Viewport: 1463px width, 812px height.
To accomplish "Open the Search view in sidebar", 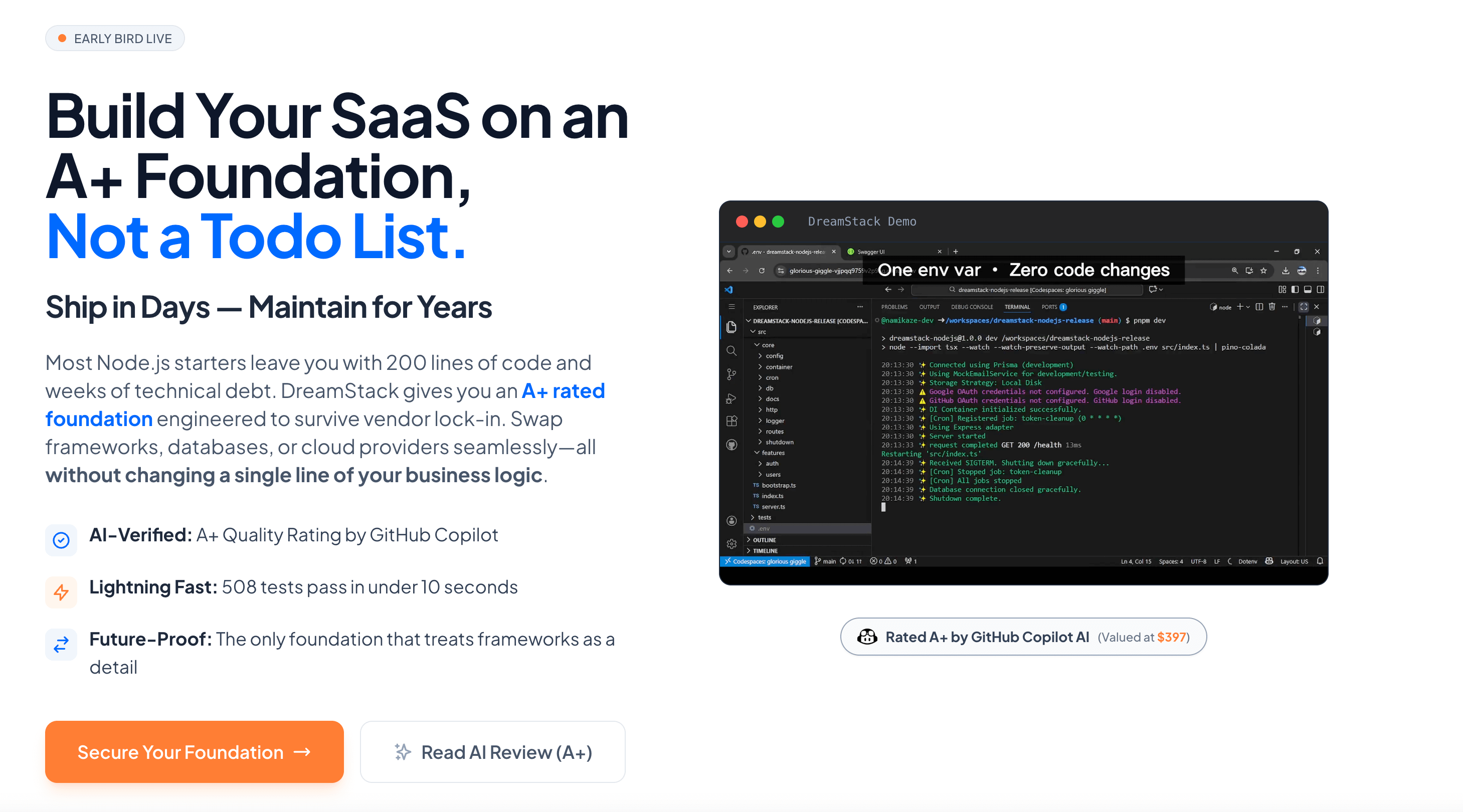I will tap(731, 351).
